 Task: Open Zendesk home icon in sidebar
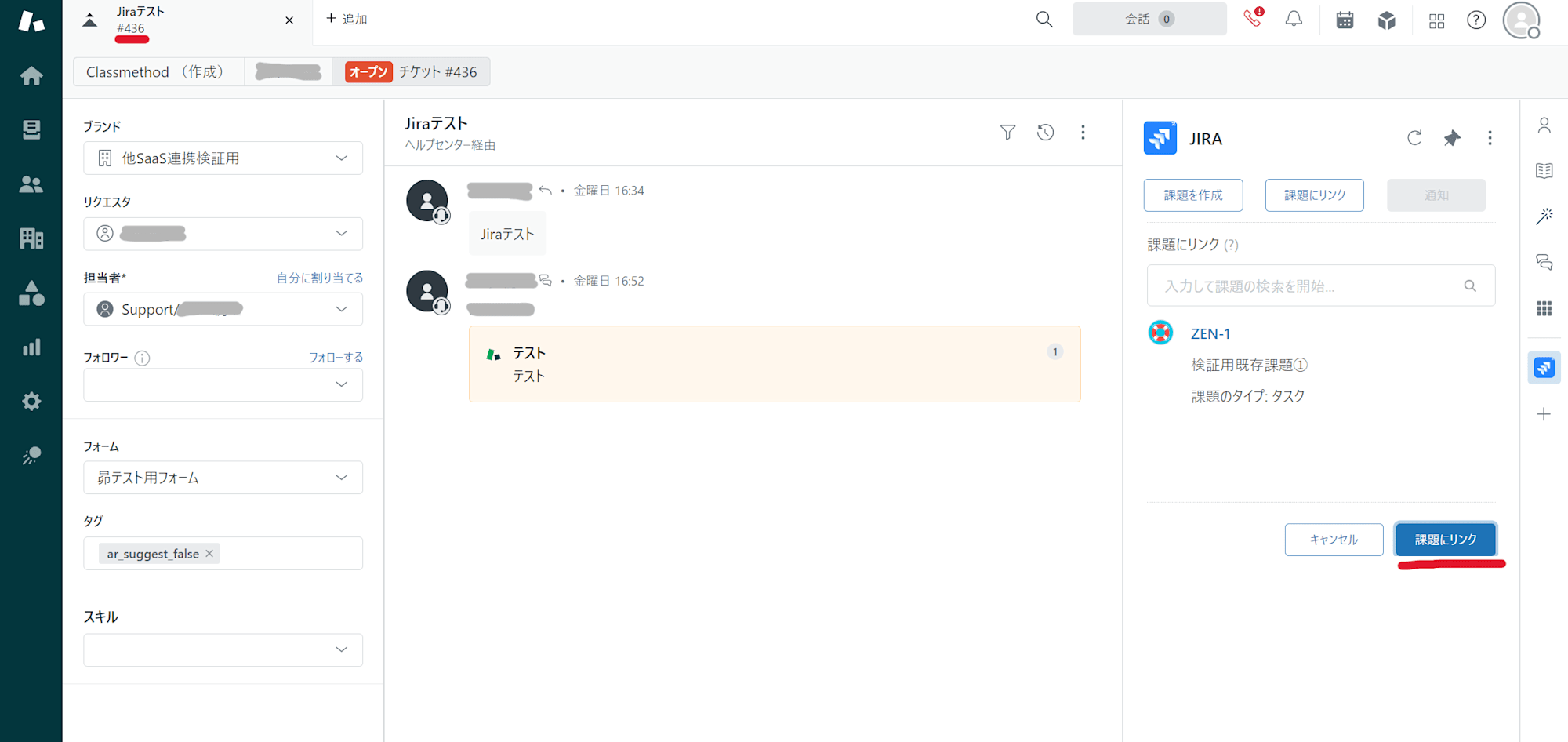tap(31, 76)
